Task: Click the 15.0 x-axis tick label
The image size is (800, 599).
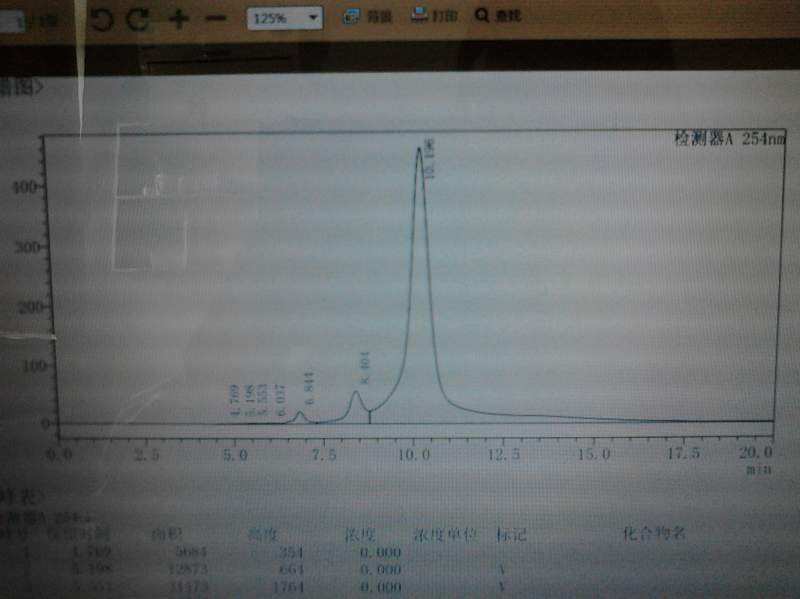Action: (594, 453)
